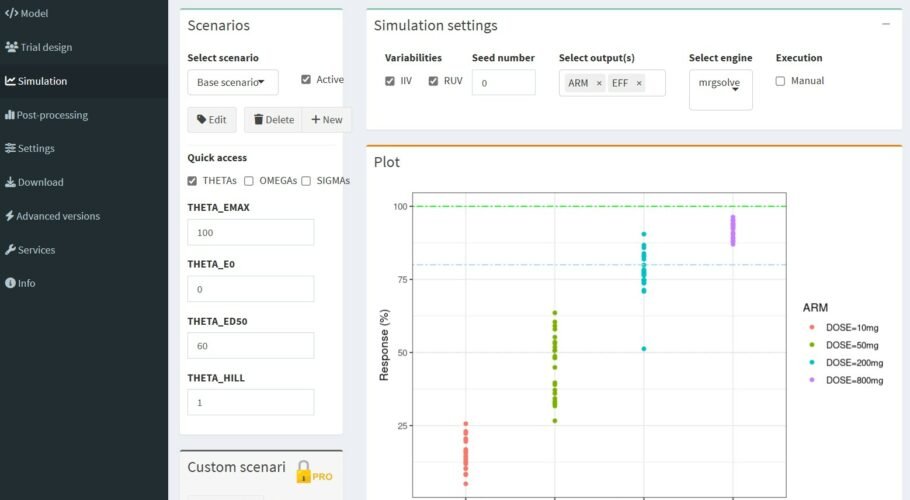Open the mrgsolve engine dropdown
Screen dimensions: 910x500
point(720,88)
